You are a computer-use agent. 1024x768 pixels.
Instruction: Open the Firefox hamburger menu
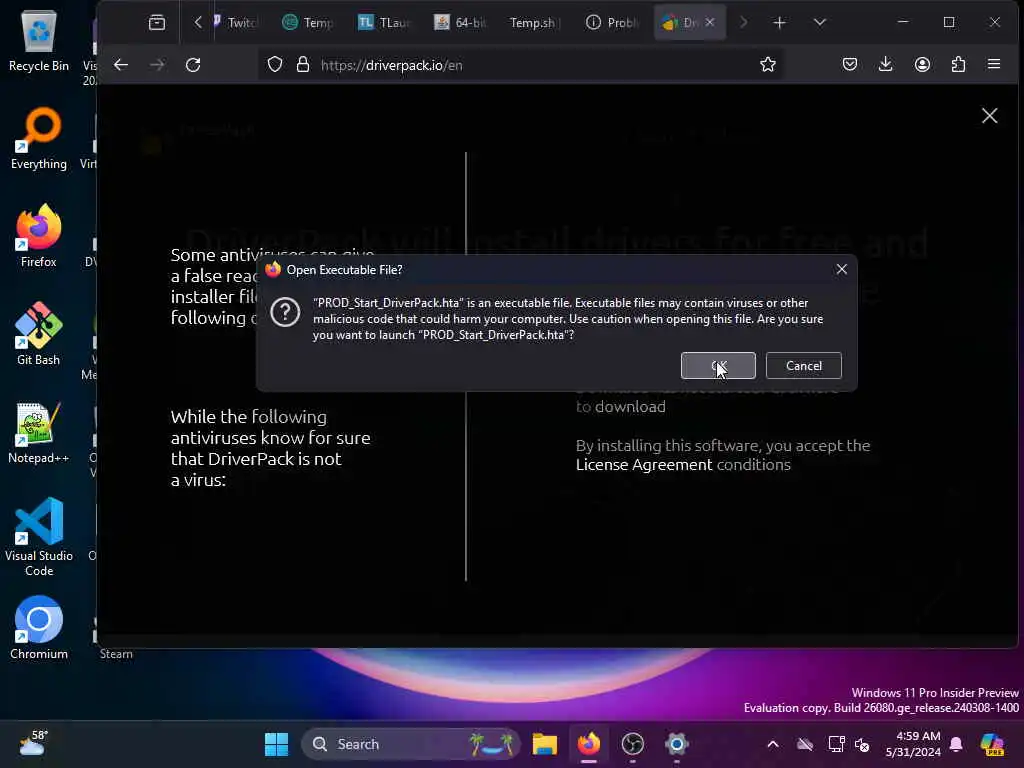(x=994, y=65)
